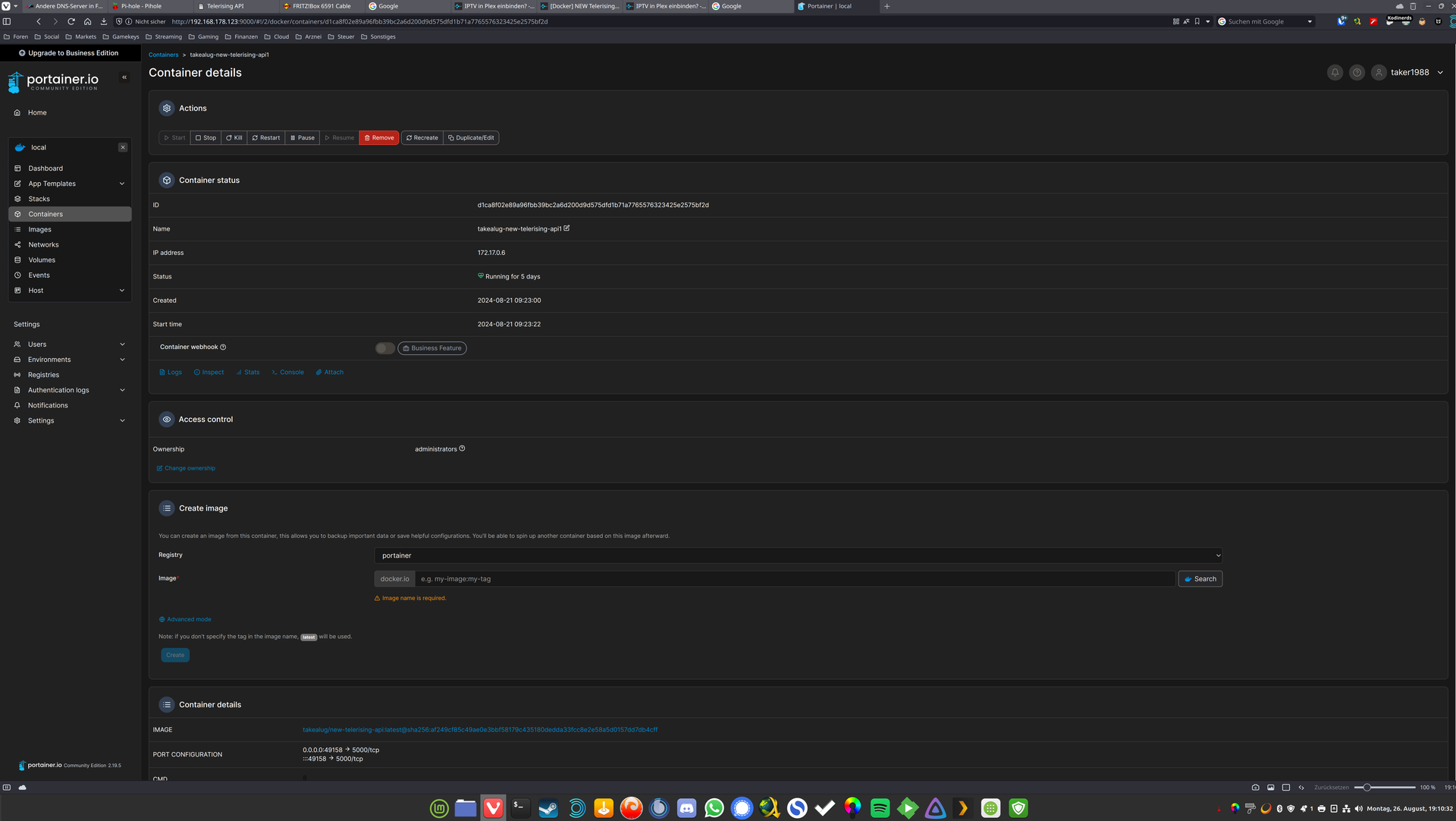Open help question mark icon

[1357, 73]
